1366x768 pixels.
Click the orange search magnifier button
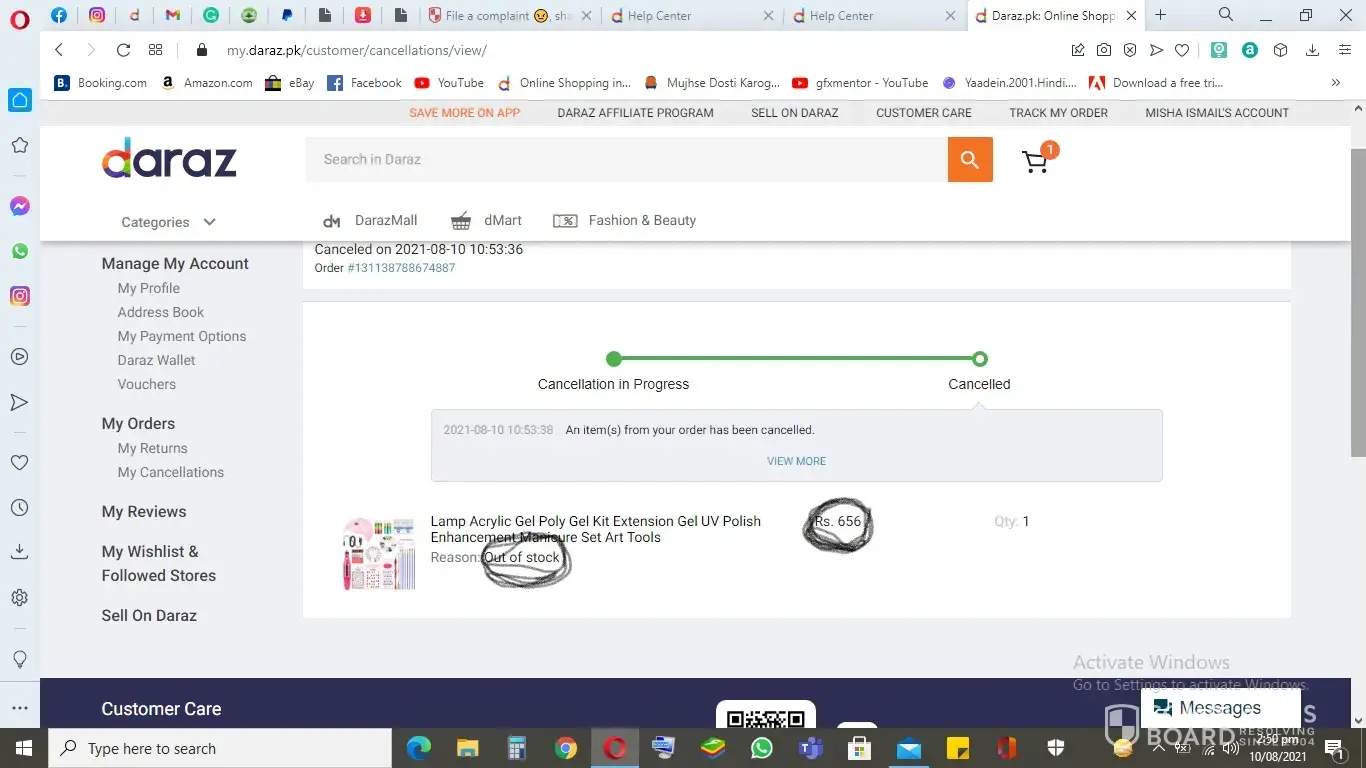(x=969, y=160)
